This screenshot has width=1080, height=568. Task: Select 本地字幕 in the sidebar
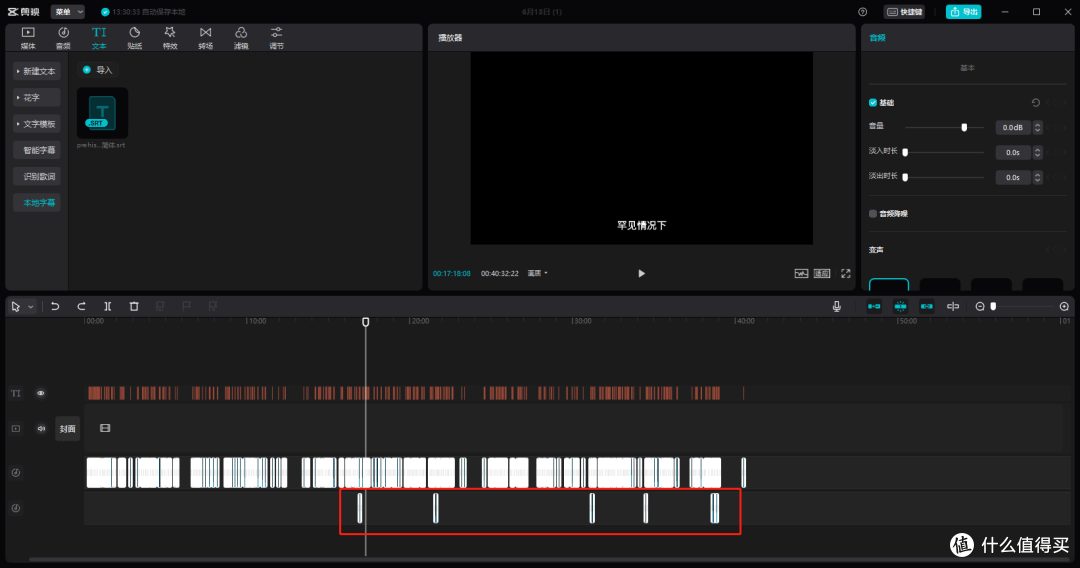coord(37,202)
